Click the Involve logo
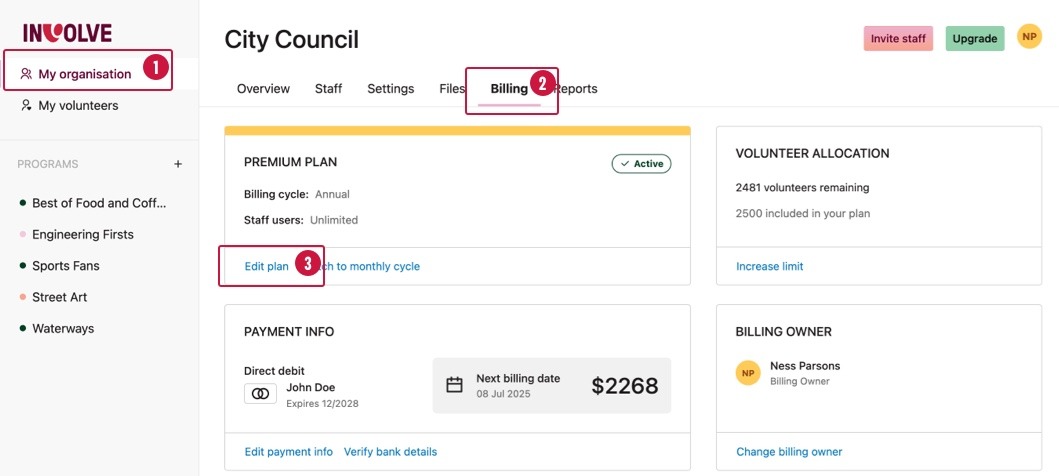The width and height of the screenshot is (1059, 476). pos(67,33)
